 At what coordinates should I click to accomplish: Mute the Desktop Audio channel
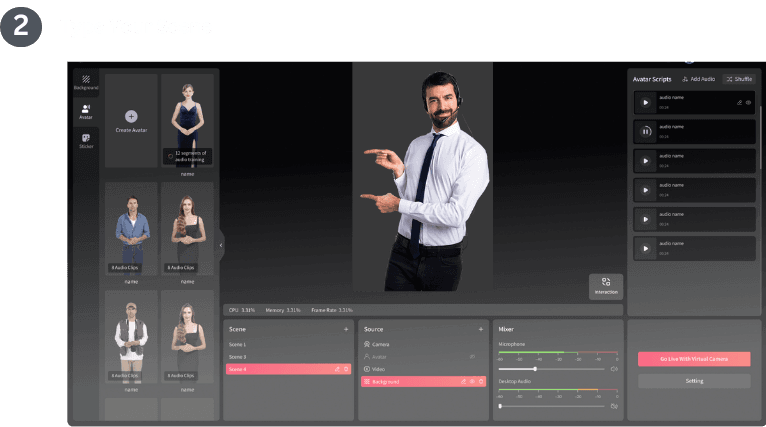613,406
